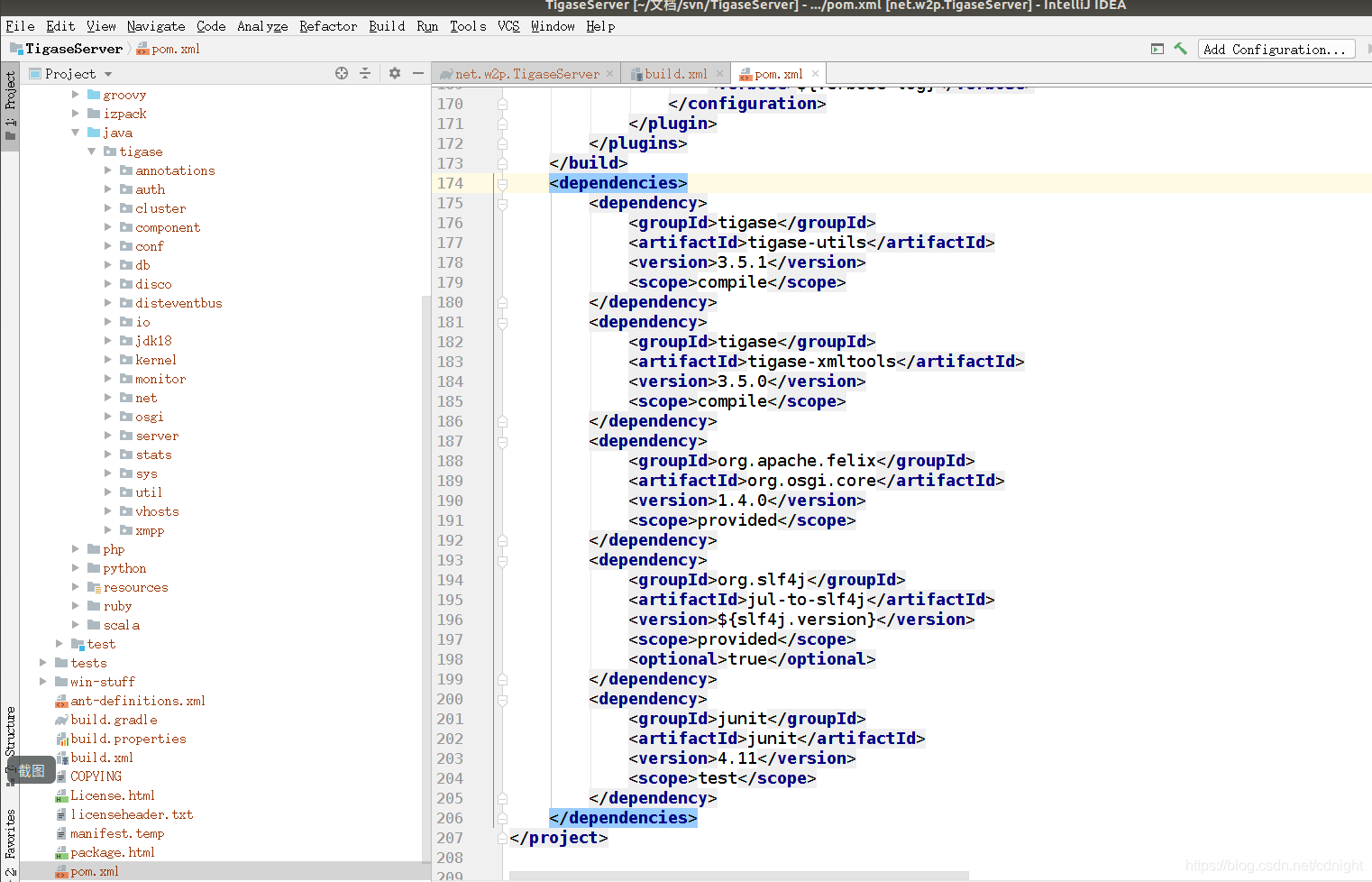Select the COPYING file
1372x882 pixels.
[x=96, y=776]
